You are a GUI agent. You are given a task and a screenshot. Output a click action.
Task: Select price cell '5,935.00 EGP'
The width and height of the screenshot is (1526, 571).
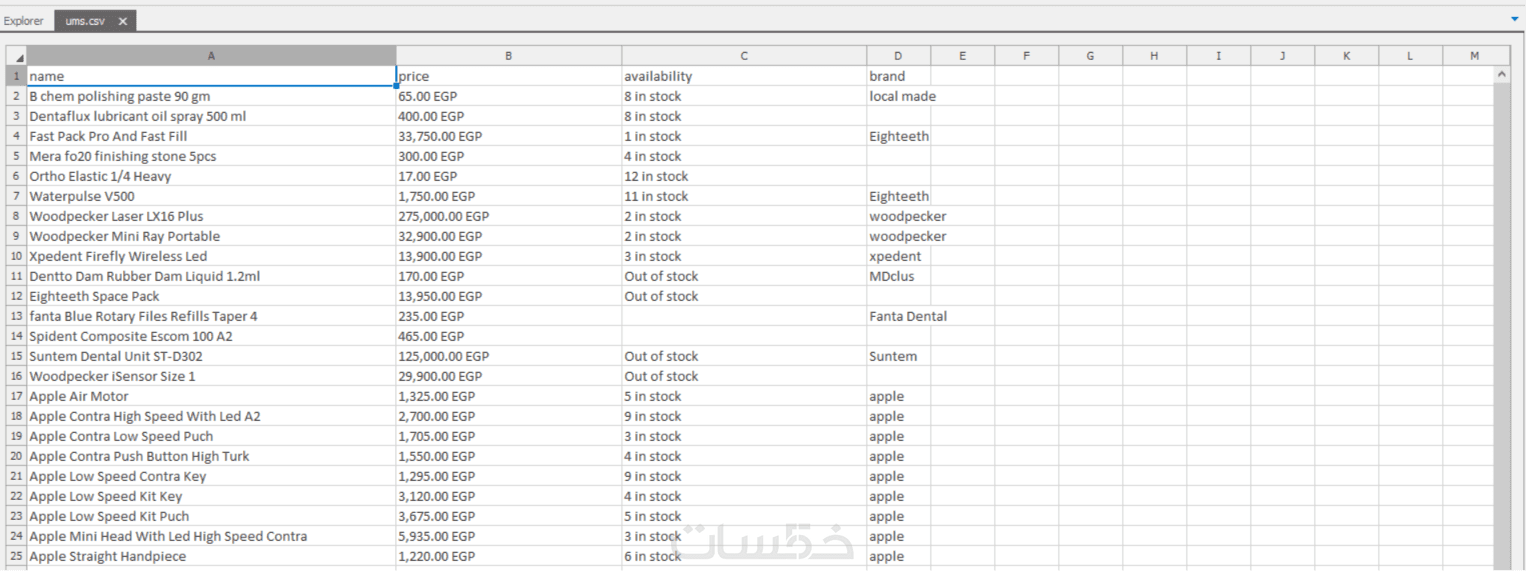(509, 536)
